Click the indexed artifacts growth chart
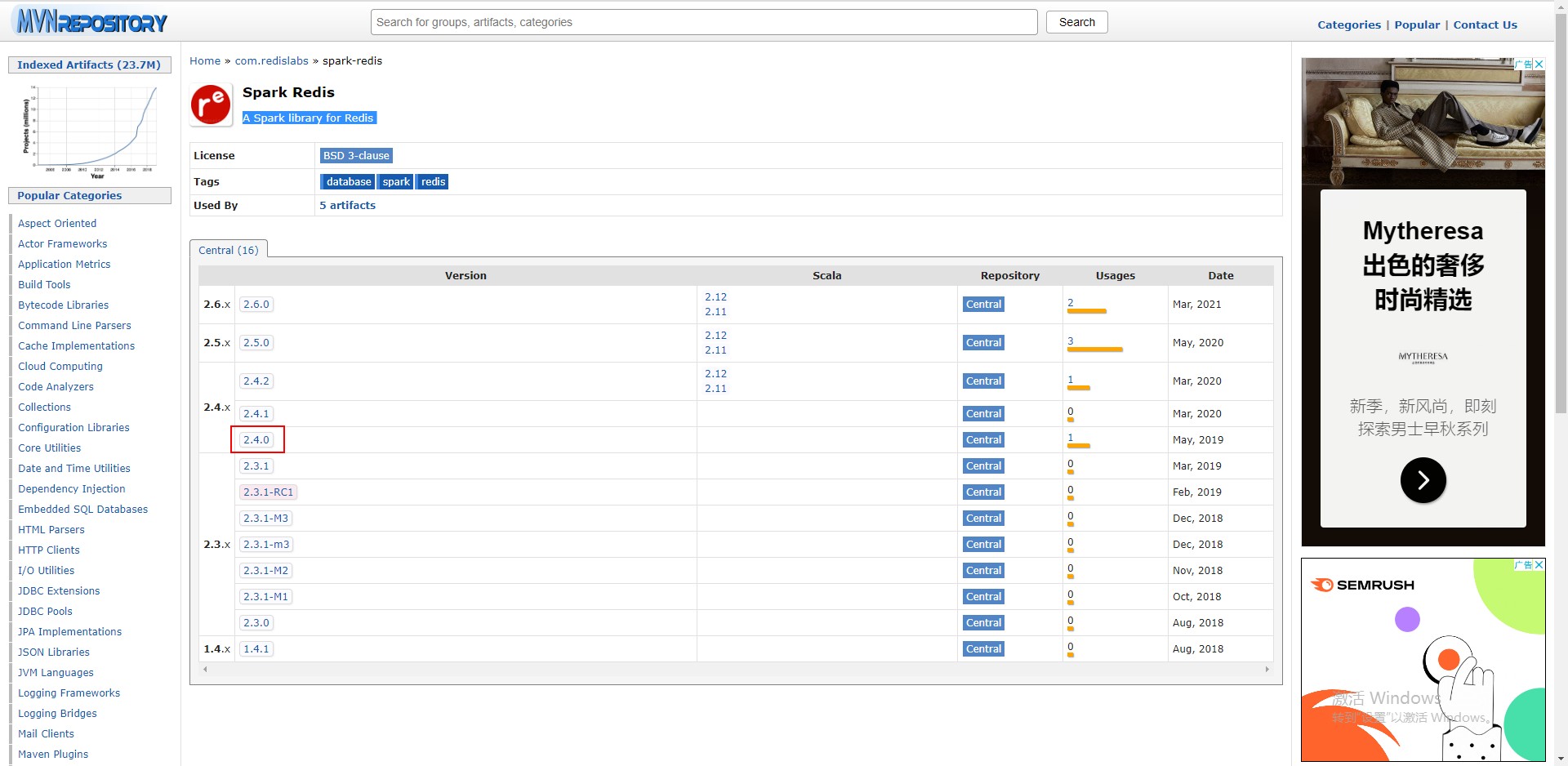The width and height of the screenshot is (1568, 766). point(90,131)
